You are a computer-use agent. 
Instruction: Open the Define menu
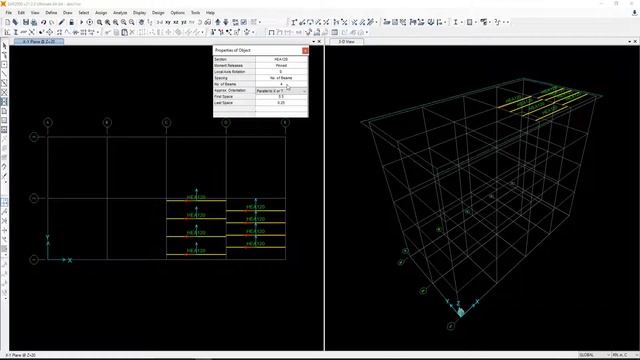(x=51, y=13)
